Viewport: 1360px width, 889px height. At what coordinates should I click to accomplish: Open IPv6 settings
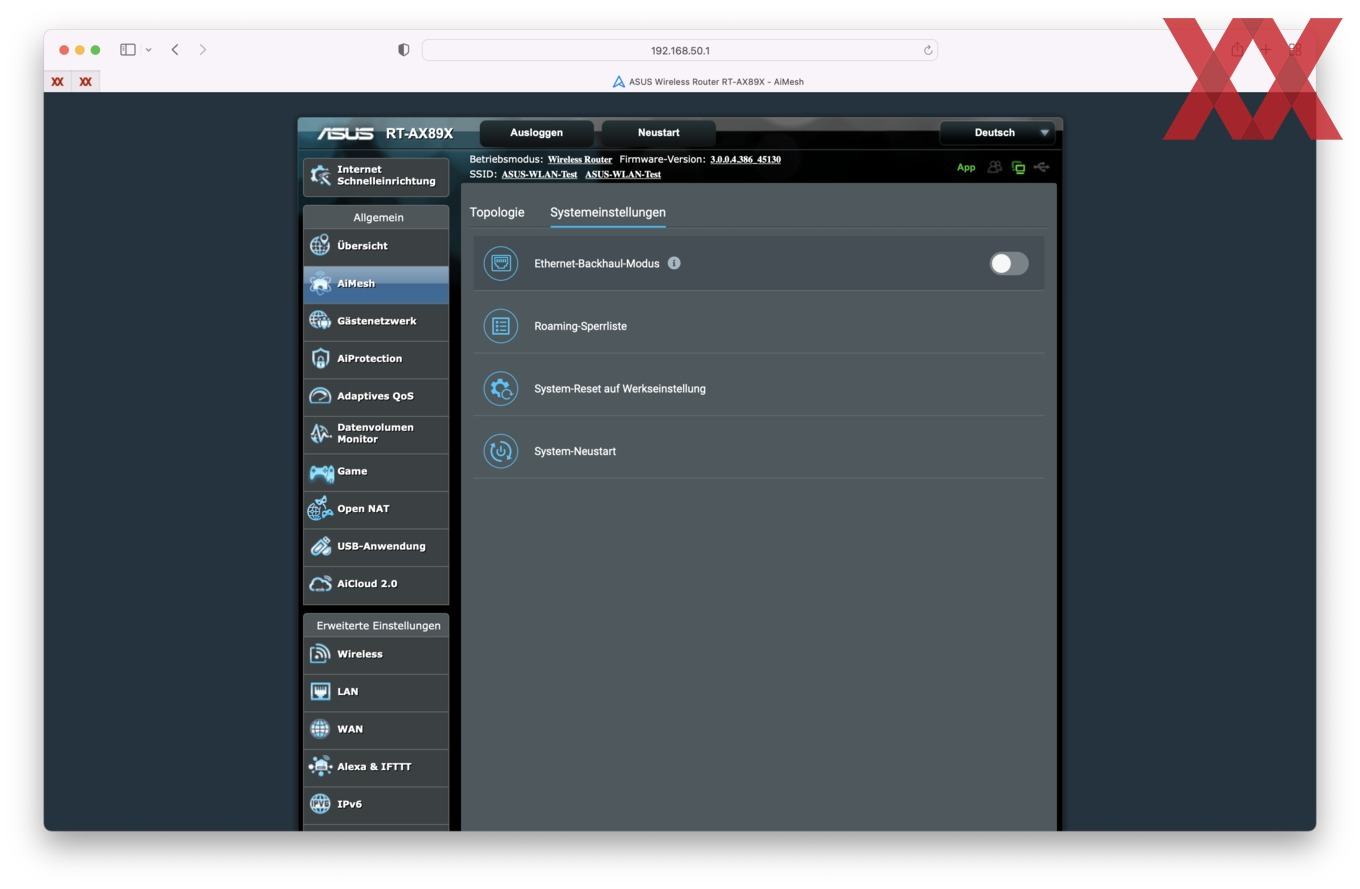pyautogui.click(x=376, y=805)
